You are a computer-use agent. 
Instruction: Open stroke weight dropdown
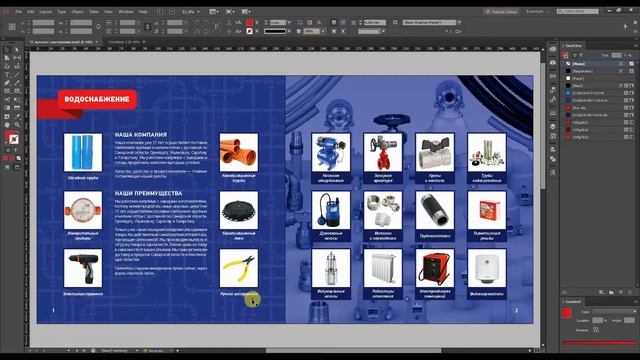(289, 22)
